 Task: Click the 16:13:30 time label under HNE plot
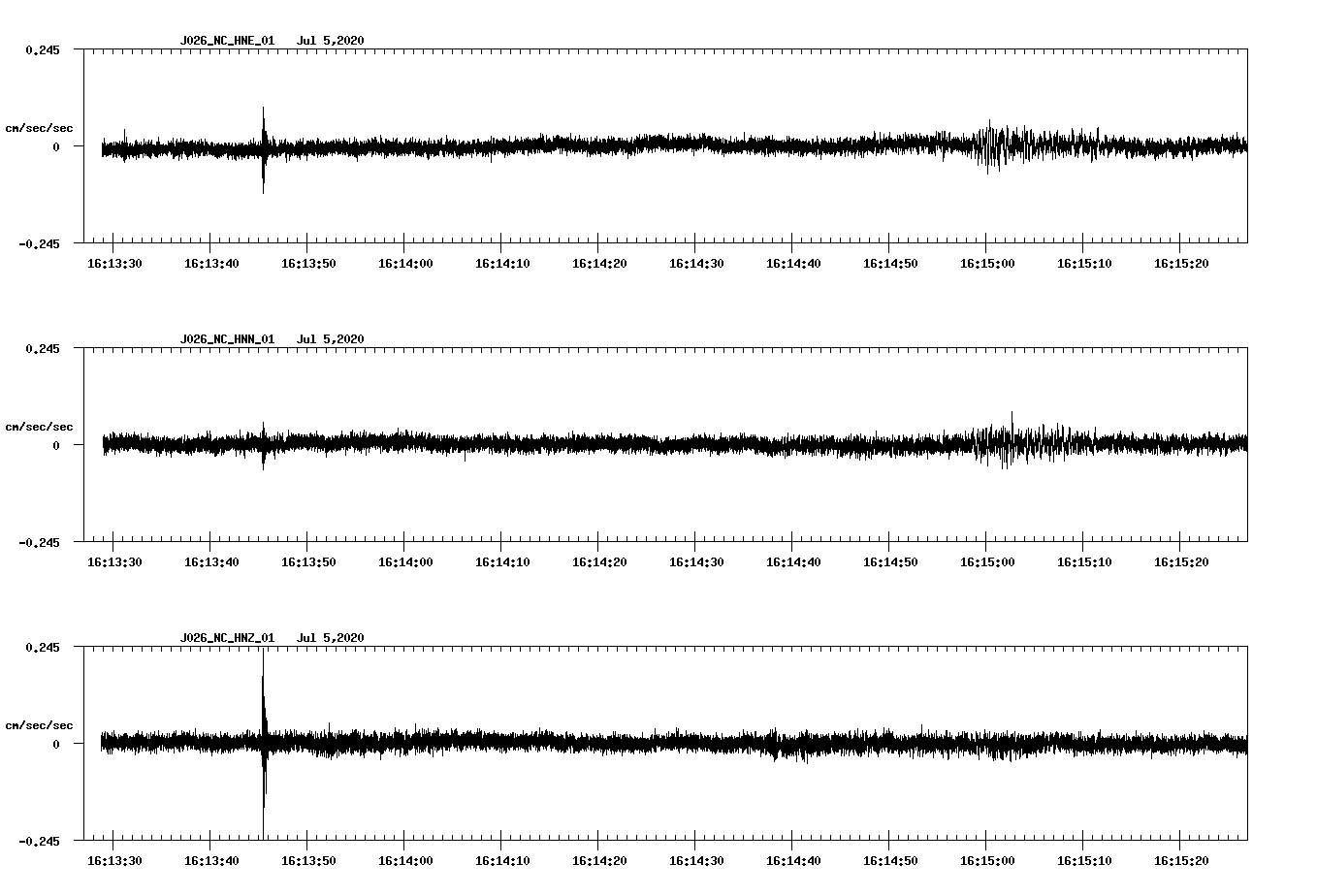(114, 264)
